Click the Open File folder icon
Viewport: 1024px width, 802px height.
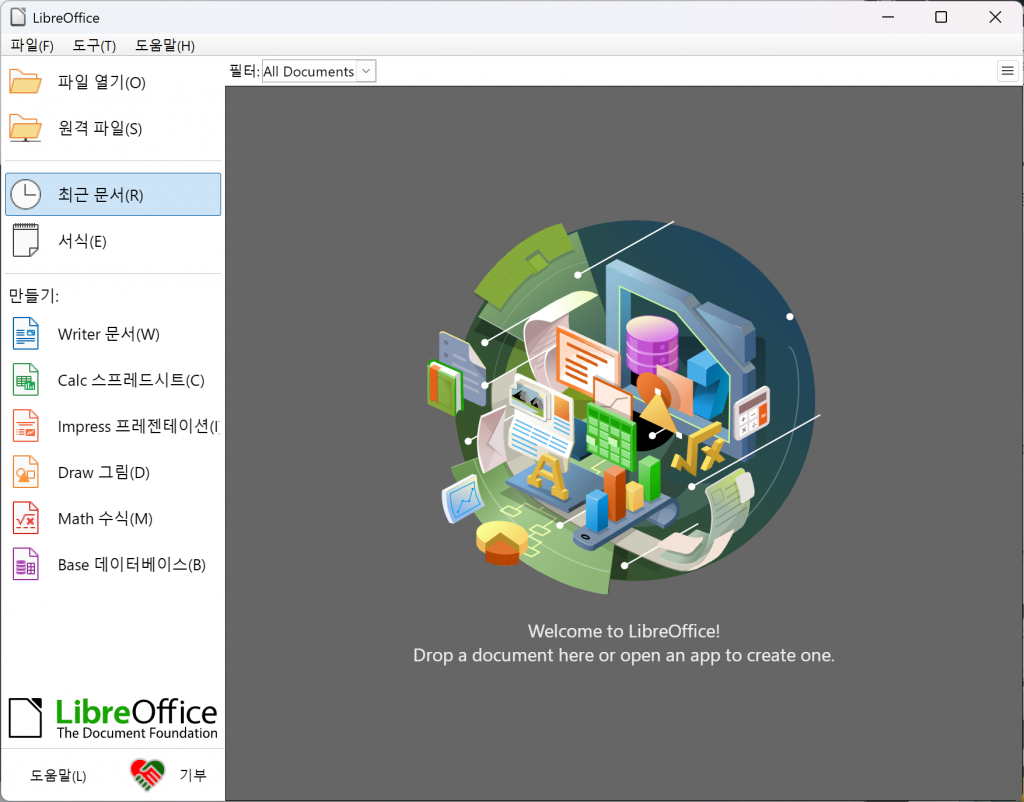[x=25, y=82]
